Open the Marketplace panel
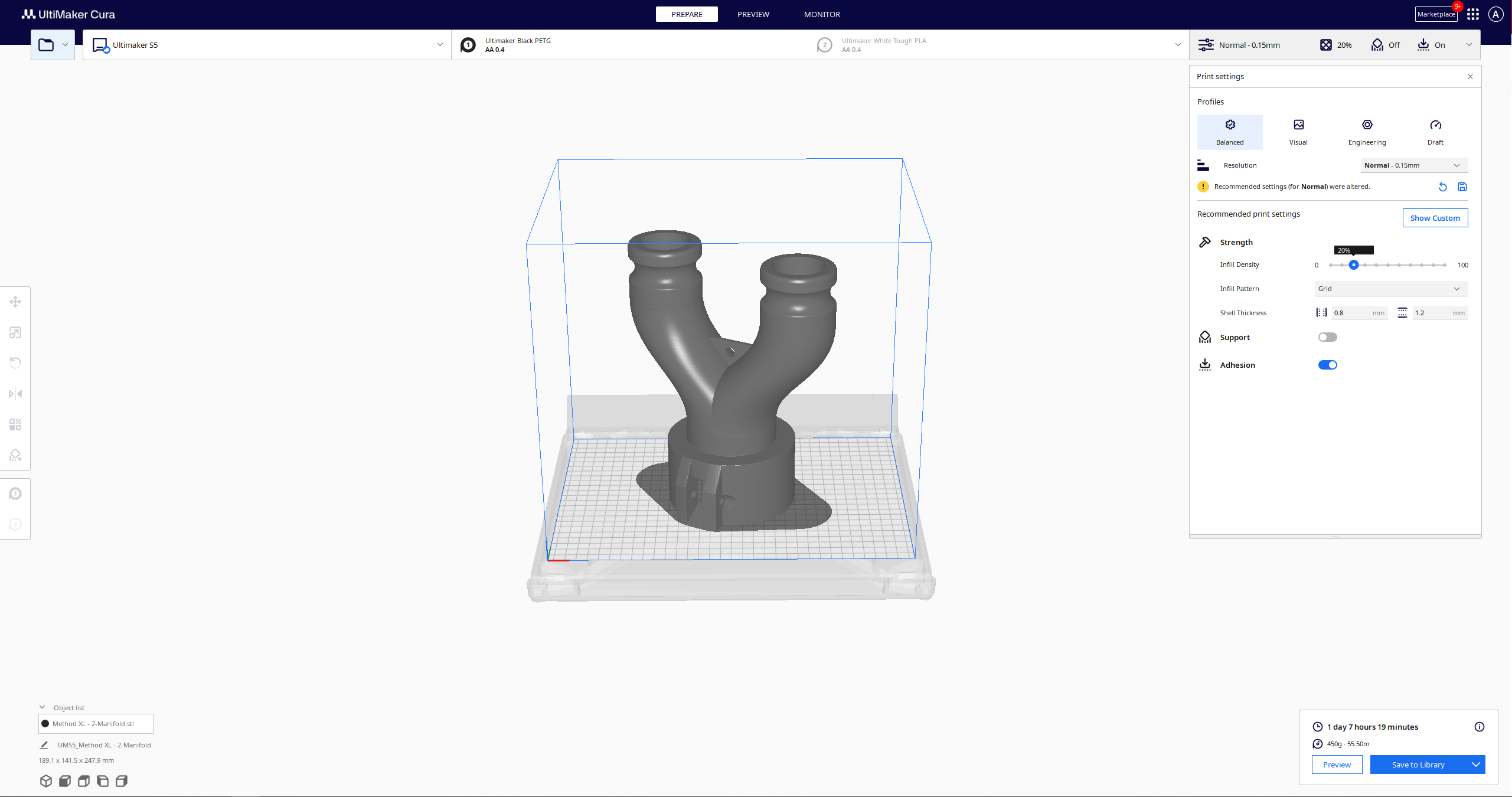The width and height of the screenshot is (1512, 797). coord(1436,14)
